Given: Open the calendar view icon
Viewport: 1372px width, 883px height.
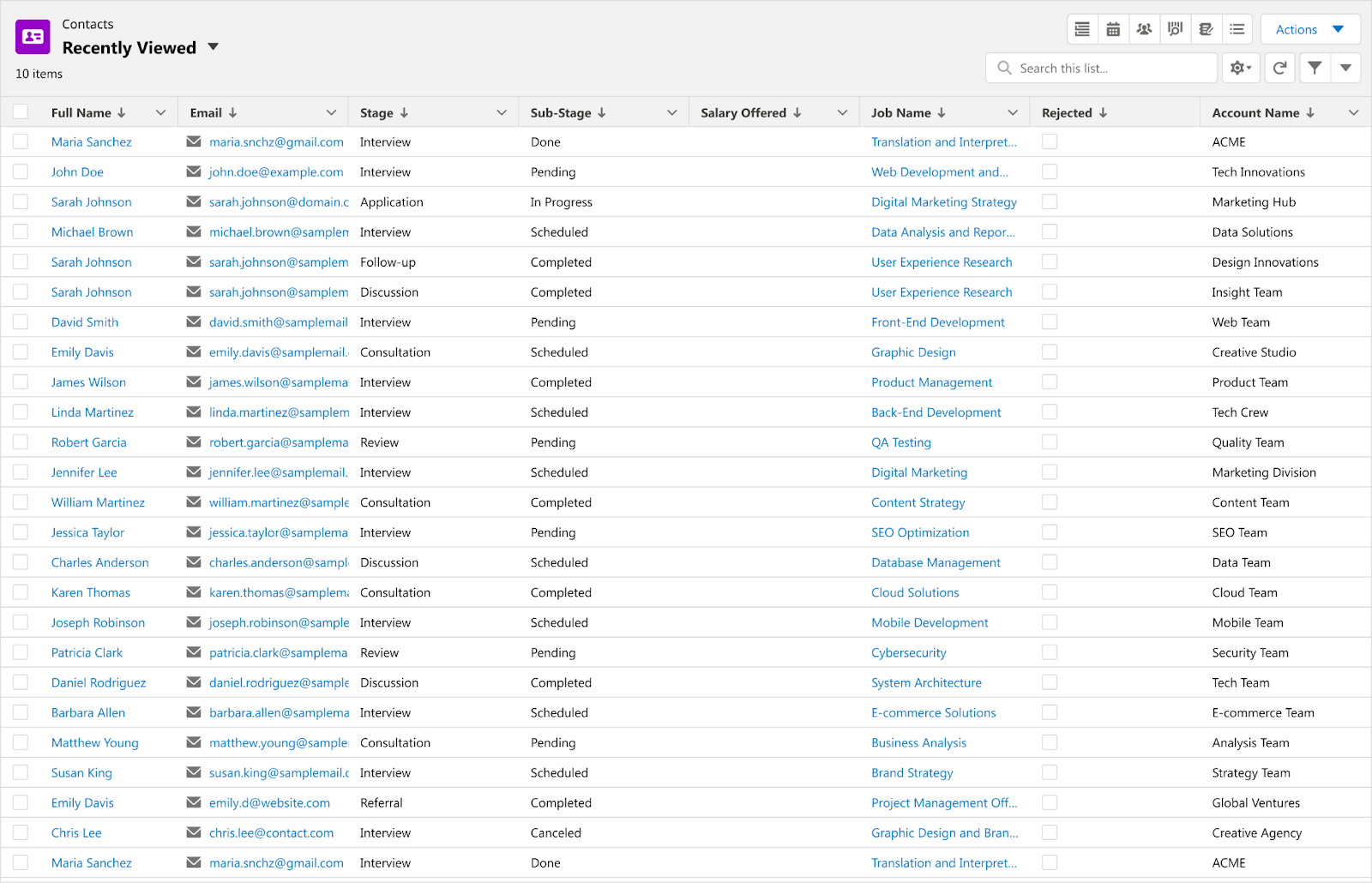Looking at the screenshot, I should pos(1113,29).
